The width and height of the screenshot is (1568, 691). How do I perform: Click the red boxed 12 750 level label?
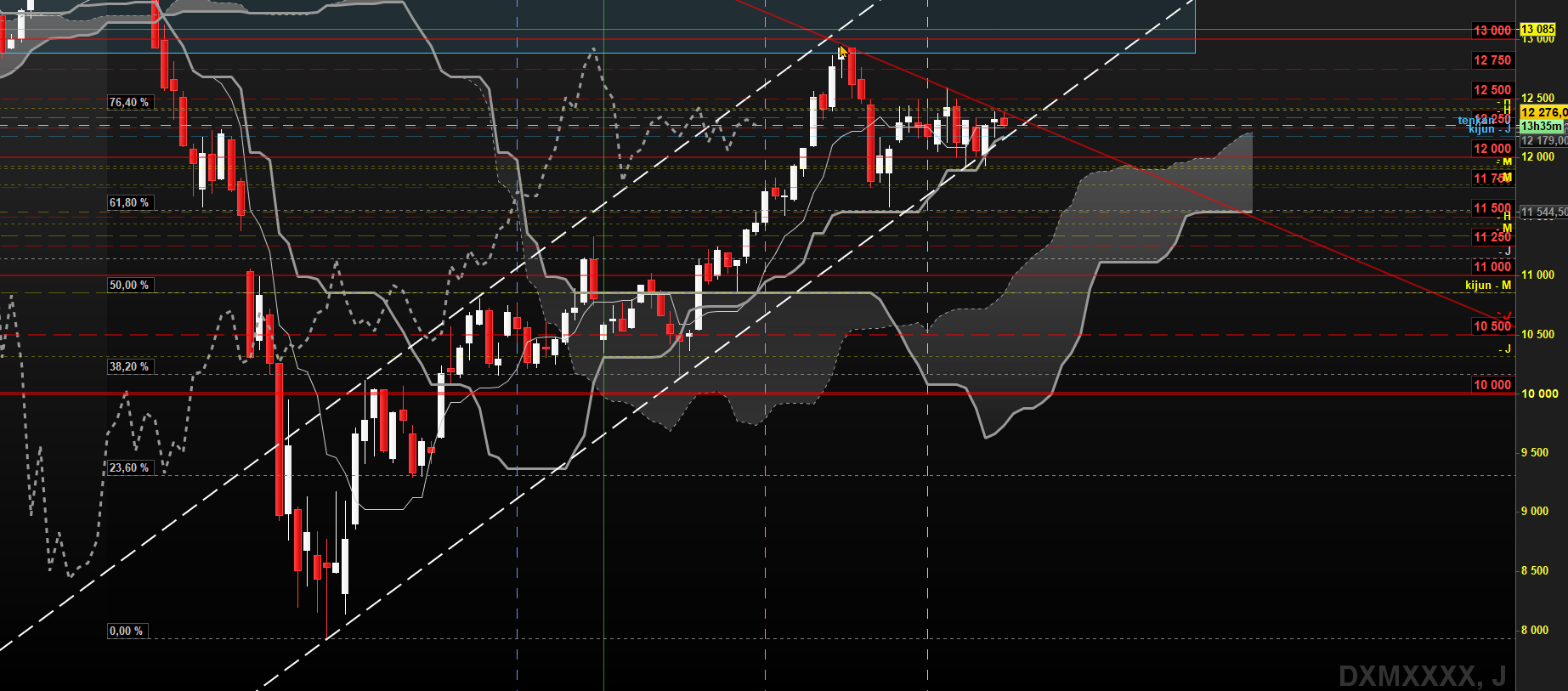click(x=1492, y=60)
